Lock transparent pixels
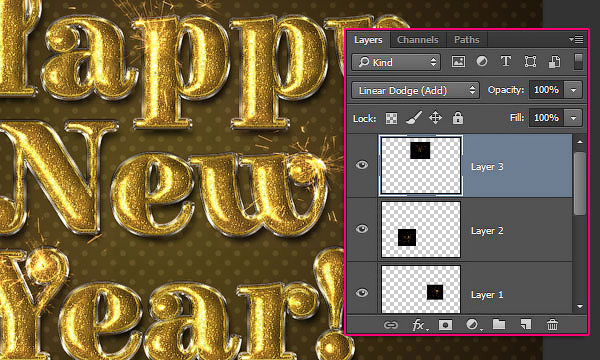 click(391, 118)
